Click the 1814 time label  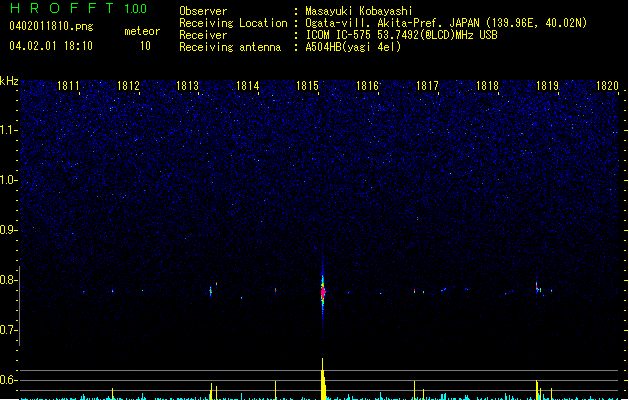[x=248, y=86]
